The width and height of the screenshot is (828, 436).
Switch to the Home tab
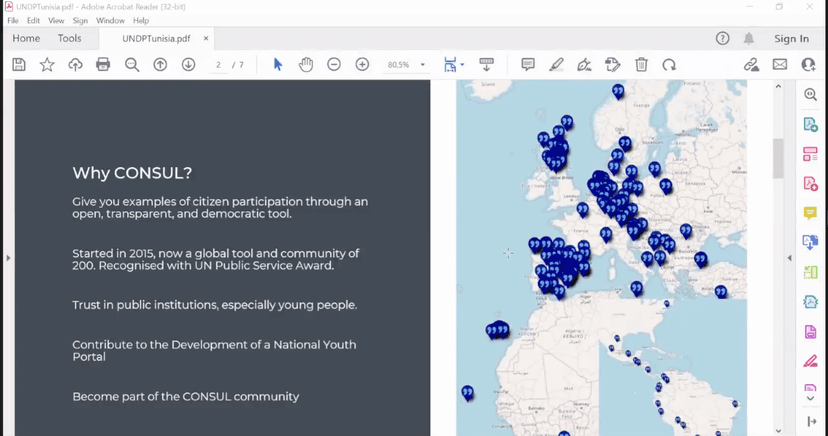26,39
